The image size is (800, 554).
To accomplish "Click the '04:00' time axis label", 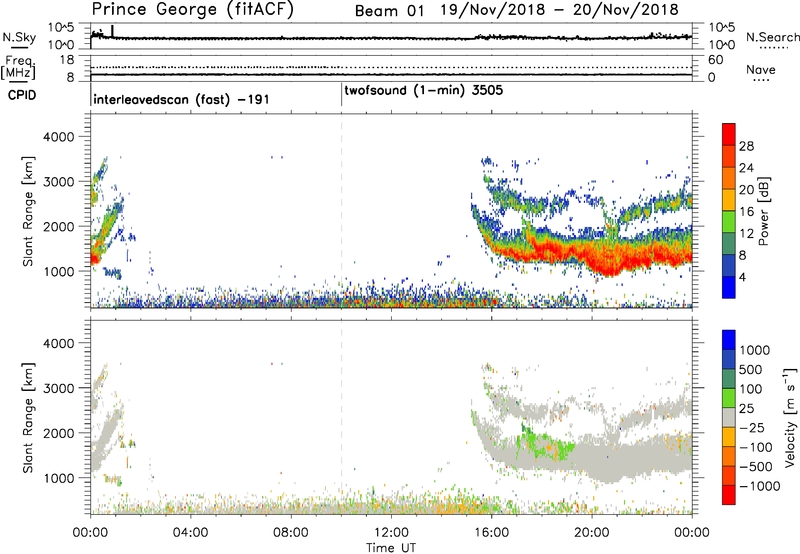I will coord(190,533).
